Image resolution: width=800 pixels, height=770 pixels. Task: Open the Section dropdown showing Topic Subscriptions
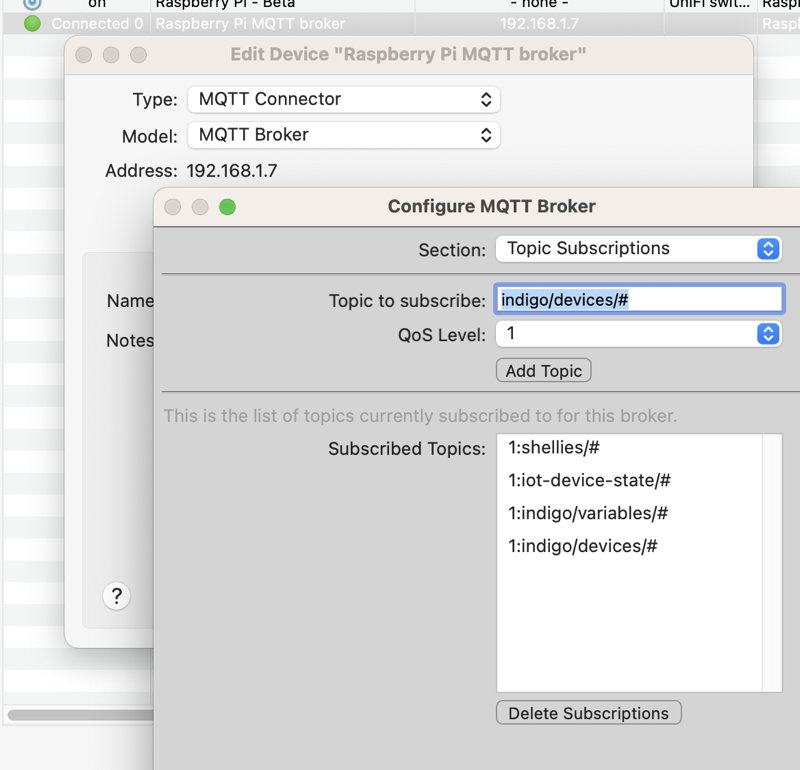point(638,249)
